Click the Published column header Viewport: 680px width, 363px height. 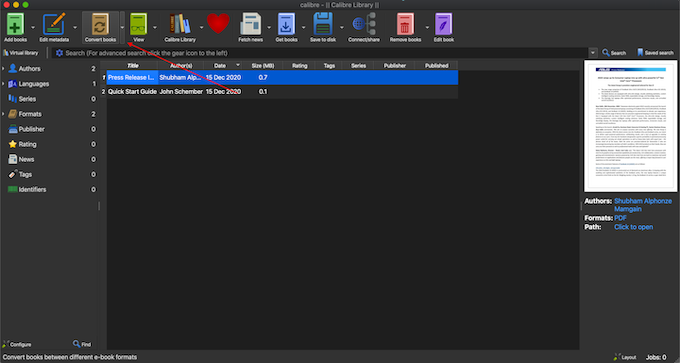pyautogui.click(x=436, y=65)
